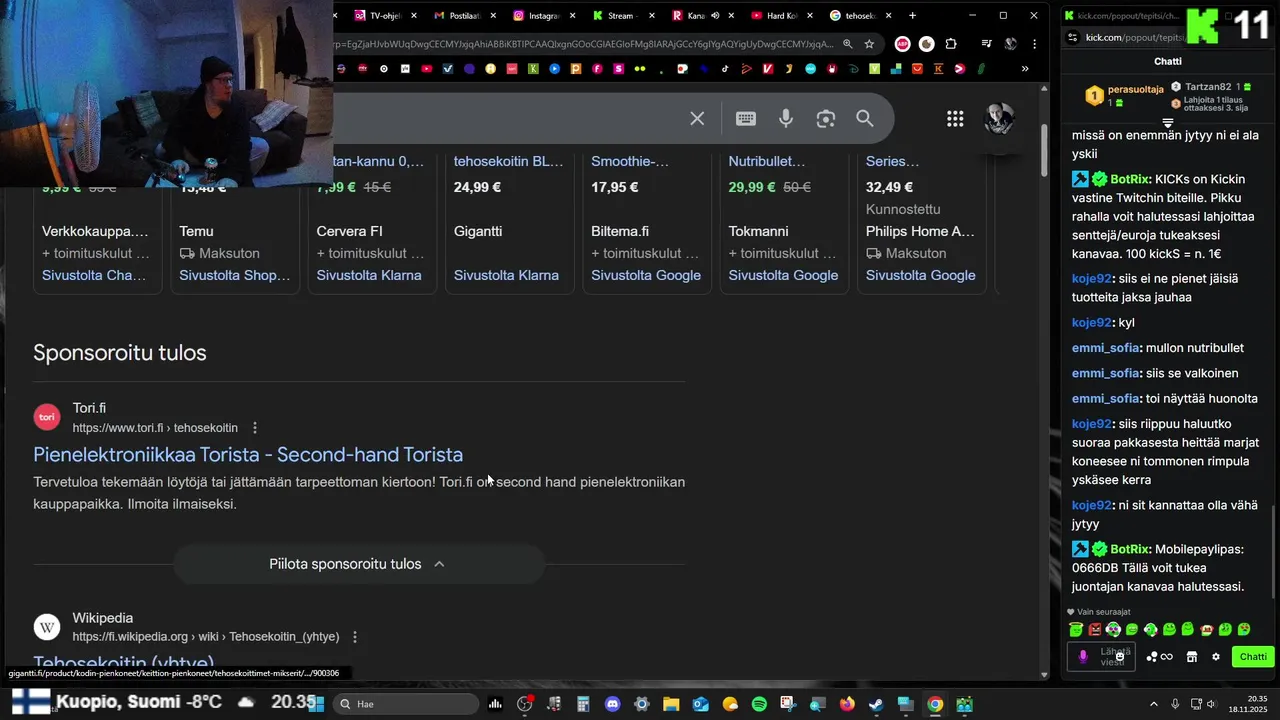The width and height of the screenshot is (1280, 720).
Task: Clear the Google search box with X
Action: pyautogui.click(x=697, y=118)
